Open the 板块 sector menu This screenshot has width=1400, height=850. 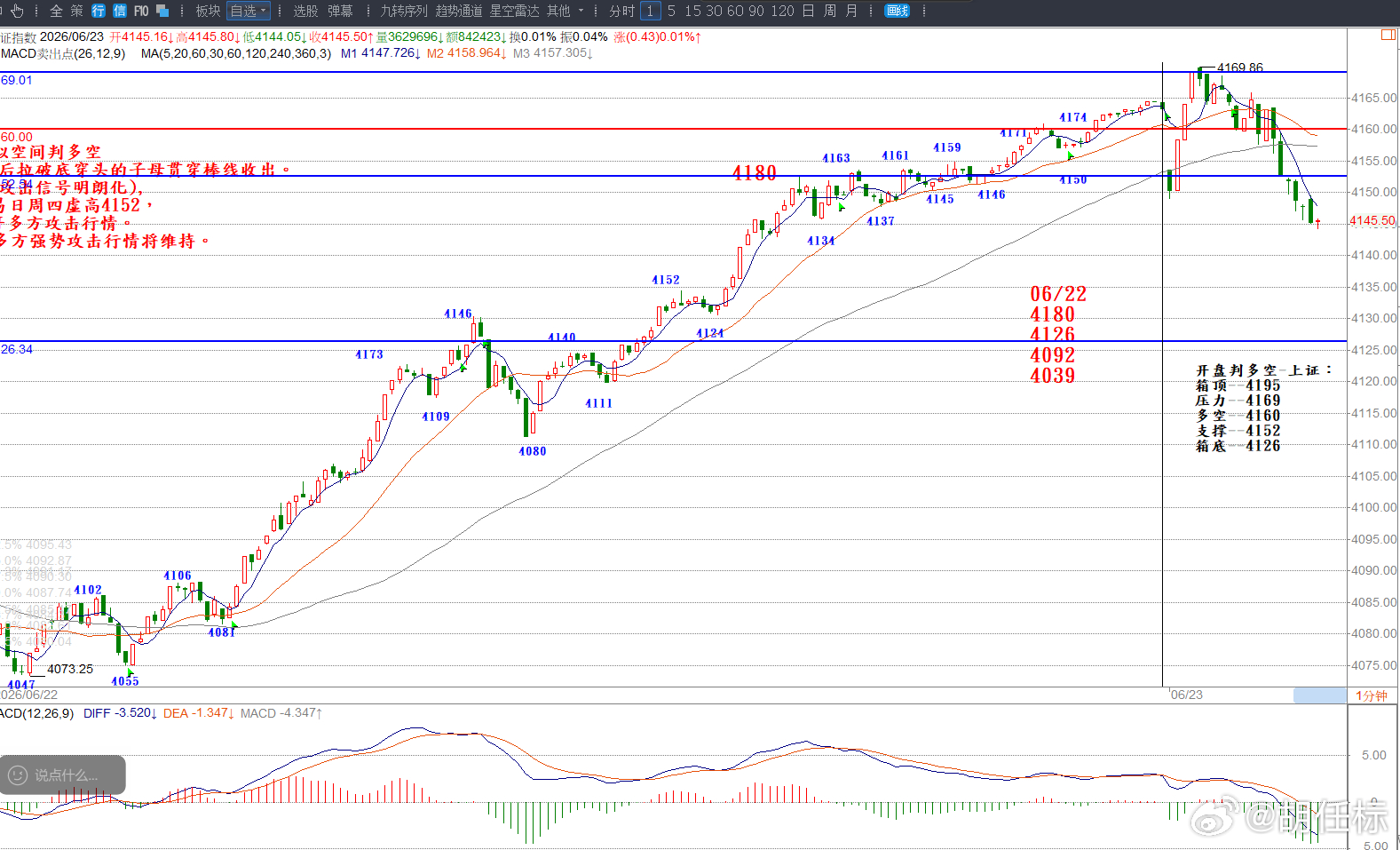[208, 11]
